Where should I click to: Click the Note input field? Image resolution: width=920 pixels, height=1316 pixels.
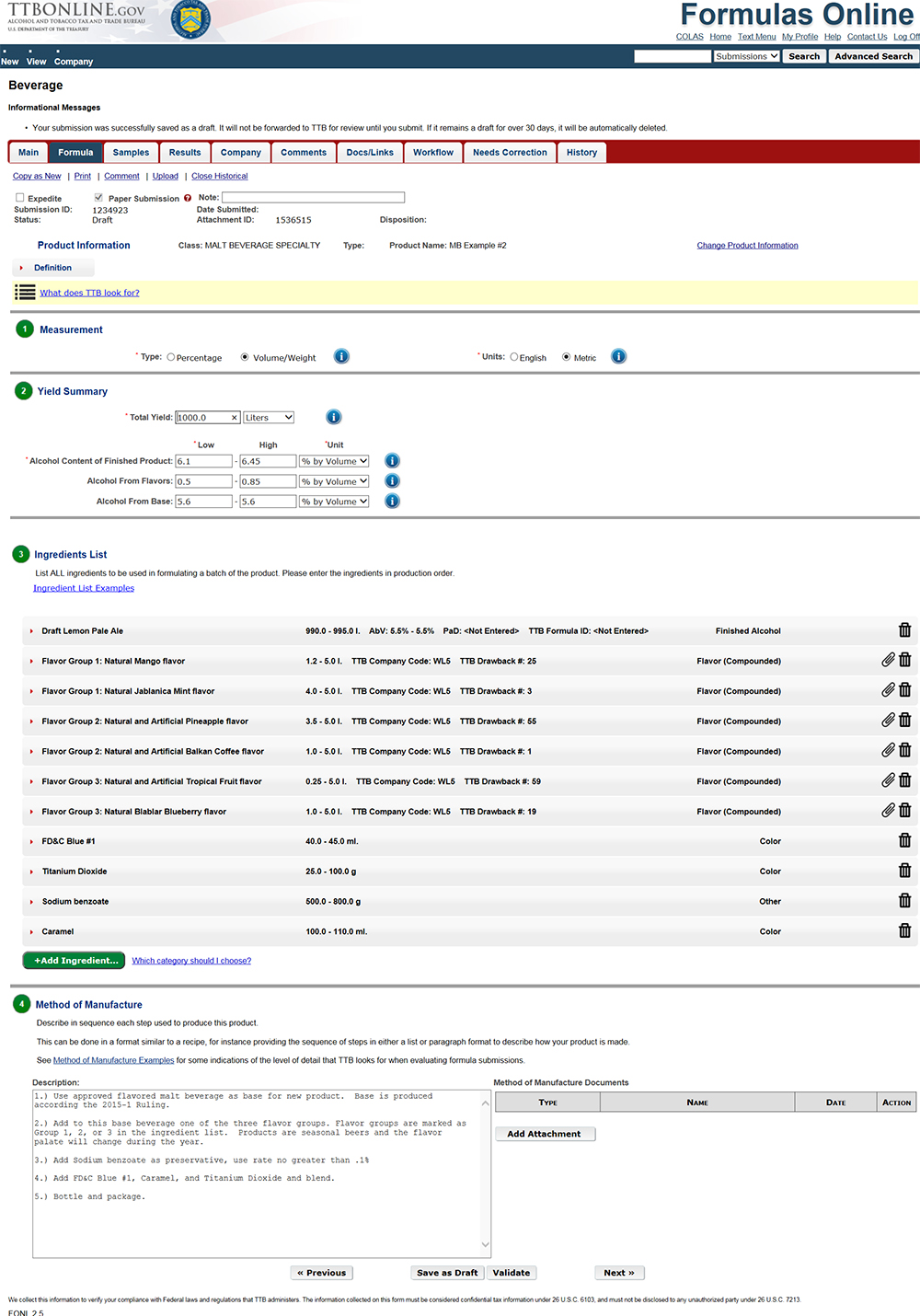(313, 197)
